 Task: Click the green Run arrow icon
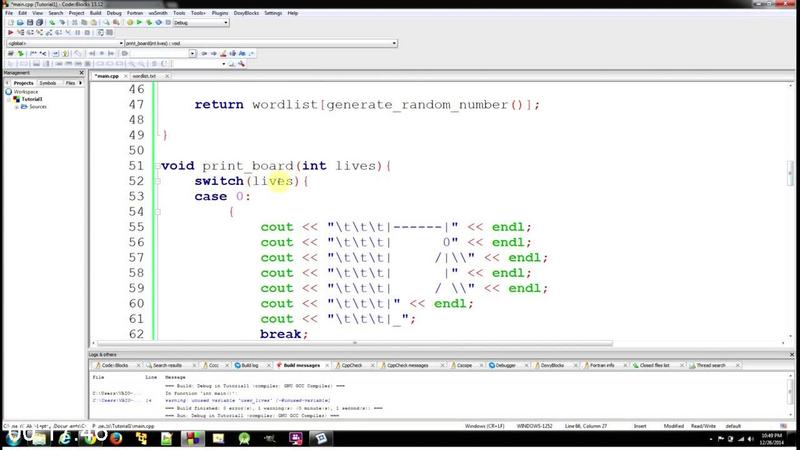click(x=139, y=22)
